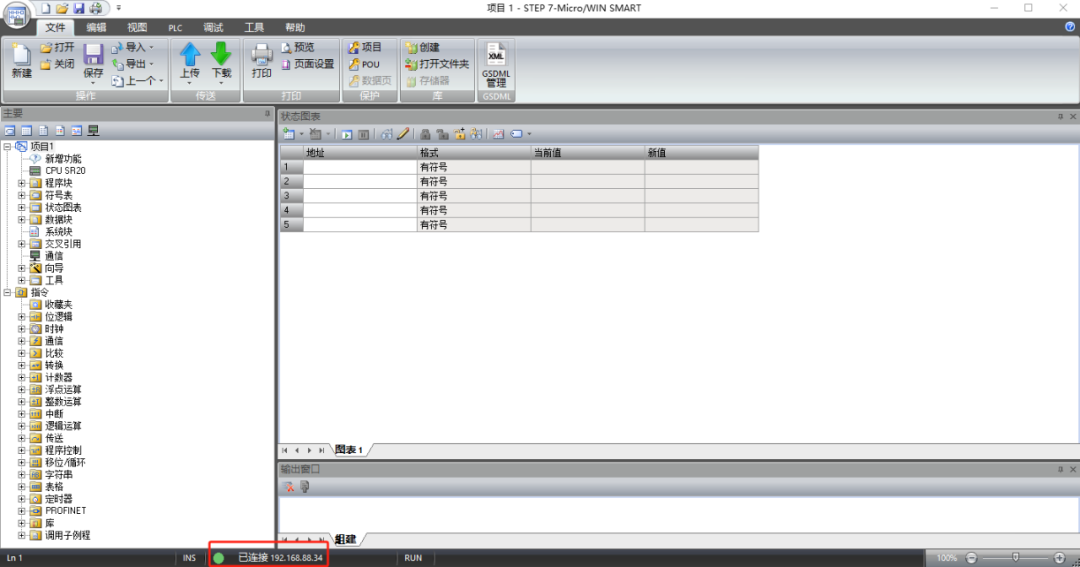Pin the 主要 panel with auto-hide toggle
Image resolution: width=1080 pixels, height=567 pixels.
[x=267, y=114]
